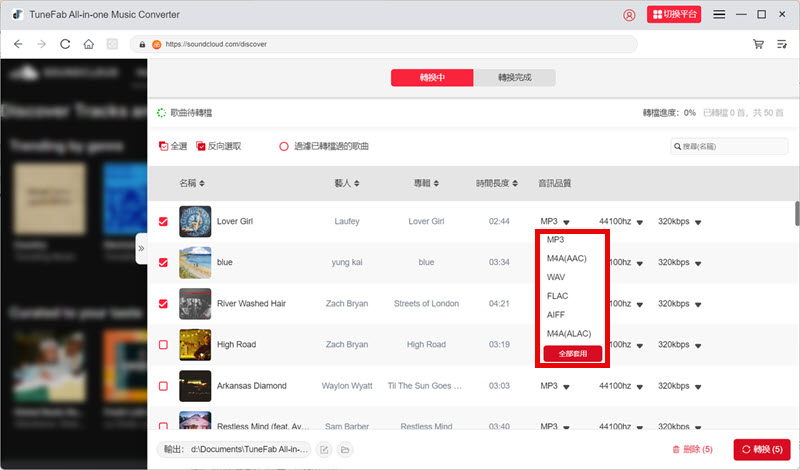
Task: Choose AIFF in the format list
Action: (x=556, y=315)
